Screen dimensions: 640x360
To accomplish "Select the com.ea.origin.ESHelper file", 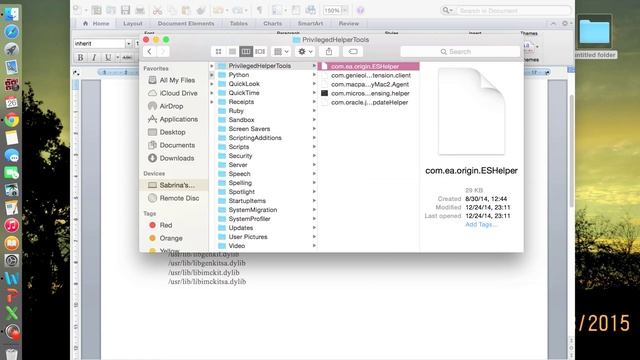I will (x=369, y=66).
